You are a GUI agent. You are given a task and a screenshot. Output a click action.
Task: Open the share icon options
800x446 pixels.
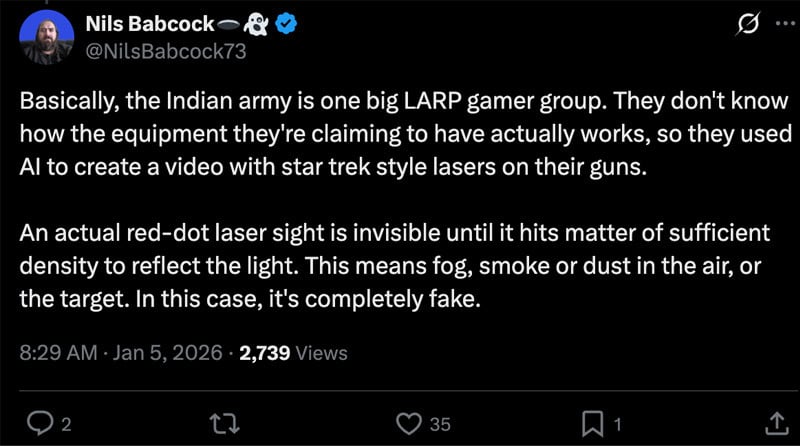776,424
